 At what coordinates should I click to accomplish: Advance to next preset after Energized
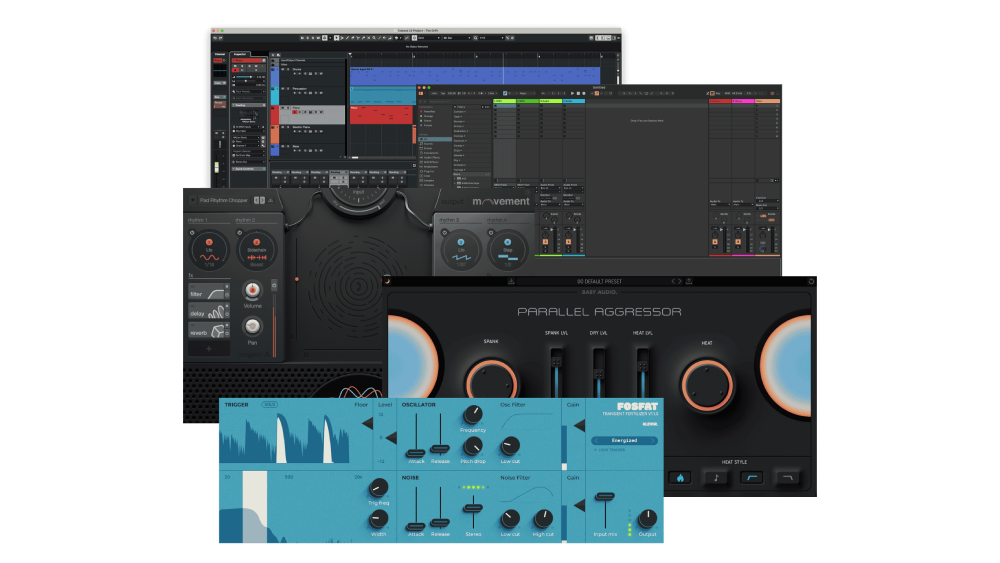point(651,440)
